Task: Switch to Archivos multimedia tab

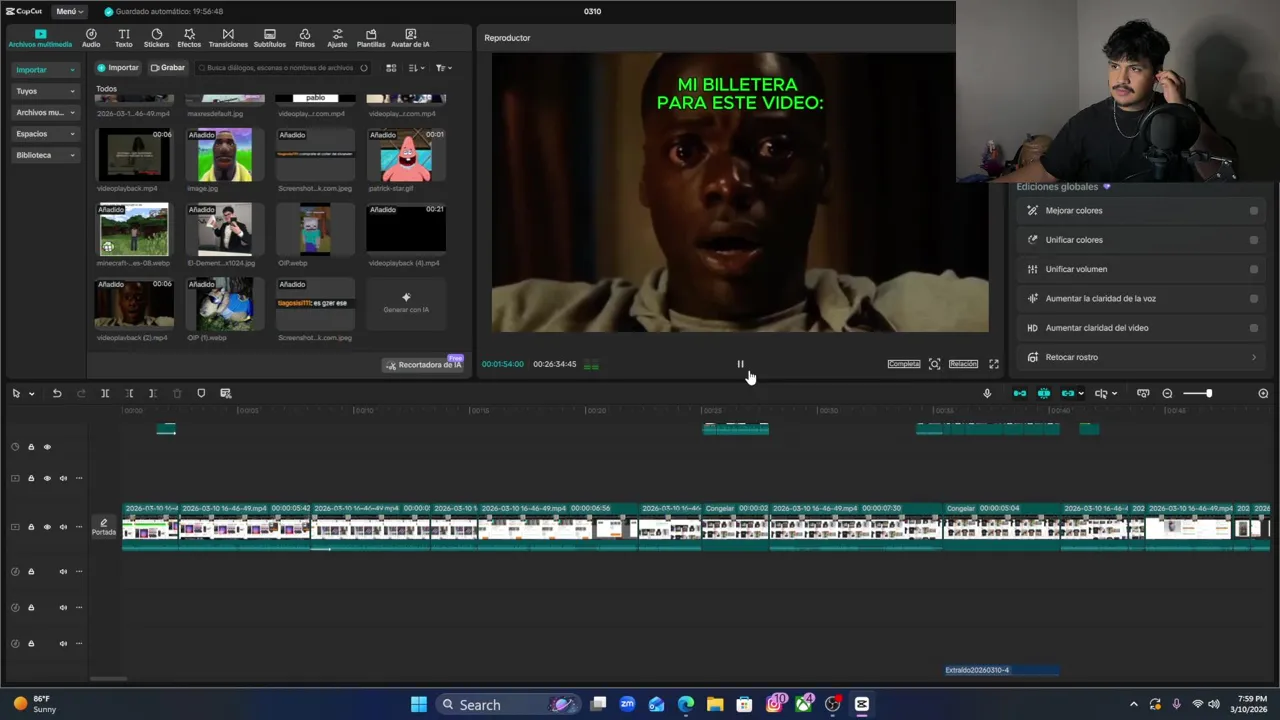Action: (40, 38)
